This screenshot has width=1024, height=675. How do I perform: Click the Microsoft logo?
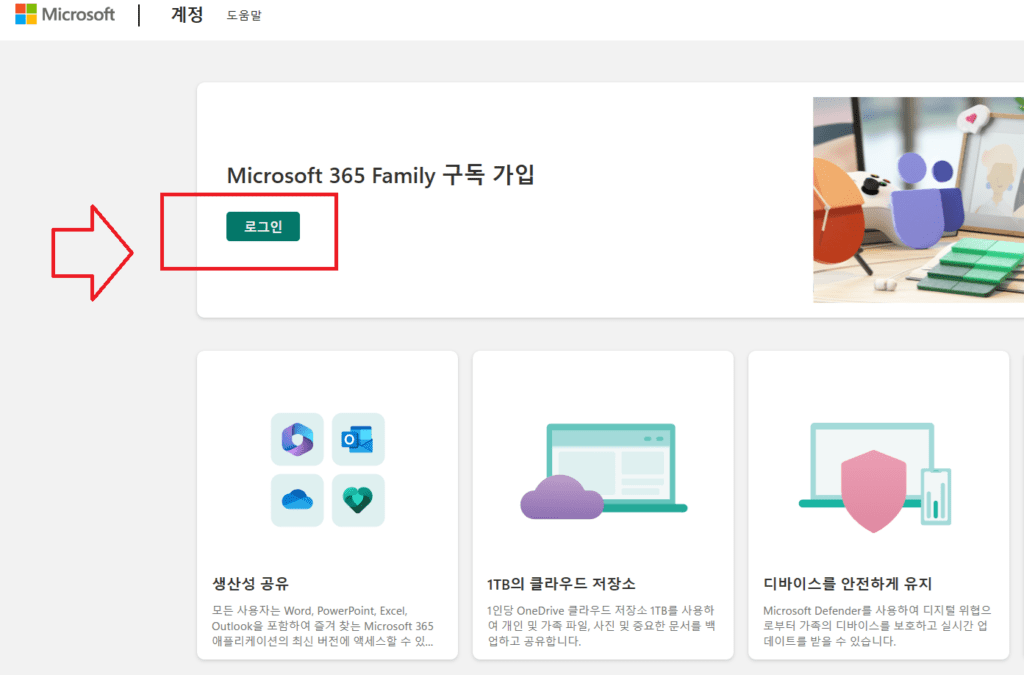coord(65,14)
